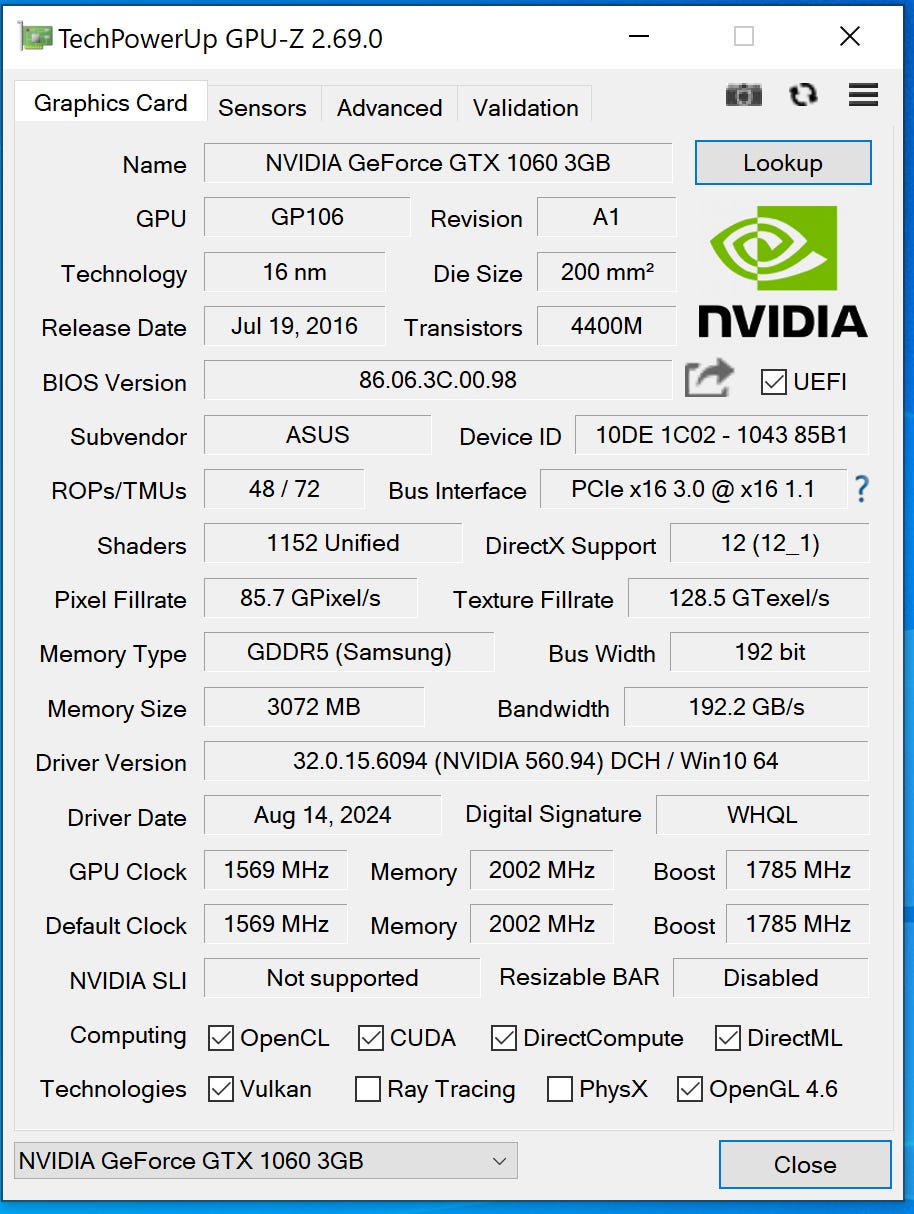Toggle the Ray Tracing checkbox
This screenshot has width=914, height=1214.
click(x=368, y=1089)
